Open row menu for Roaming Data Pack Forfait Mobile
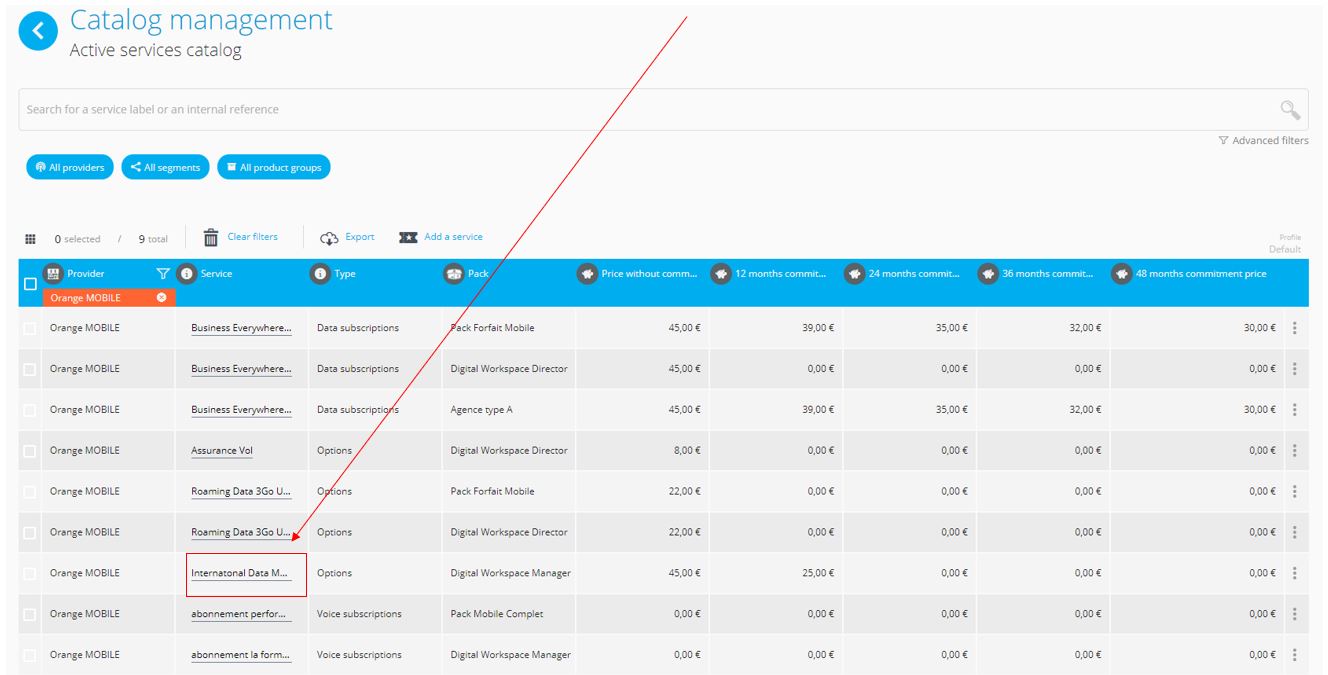 pyautogui.click(x=1294, y=491)
